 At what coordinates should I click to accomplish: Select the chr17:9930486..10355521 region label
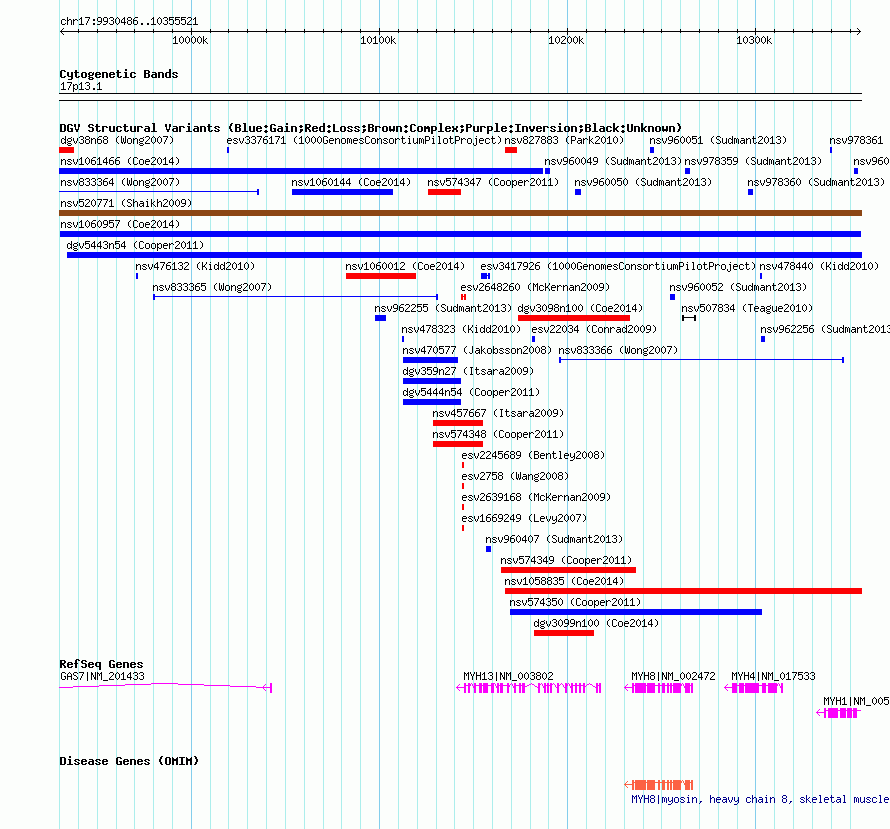[x=129, y=22]
